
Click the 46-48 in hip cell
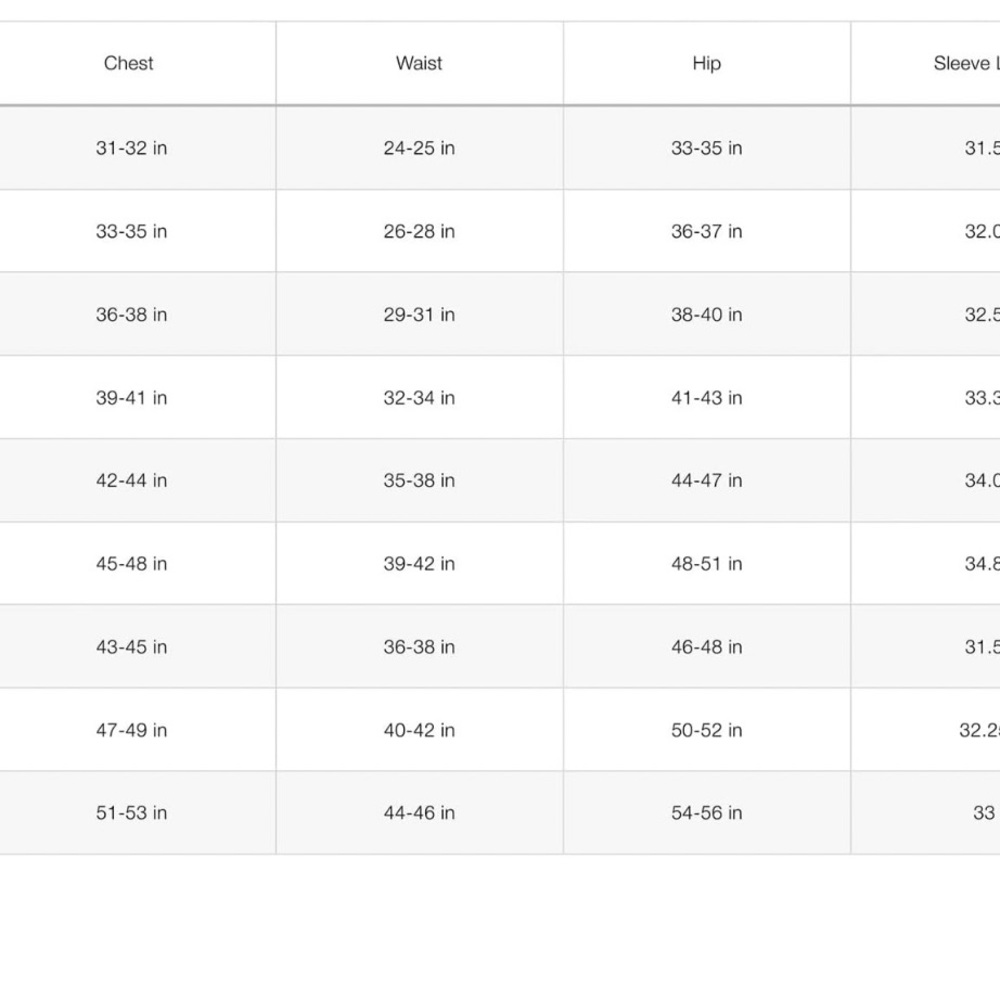pos(707,647)
